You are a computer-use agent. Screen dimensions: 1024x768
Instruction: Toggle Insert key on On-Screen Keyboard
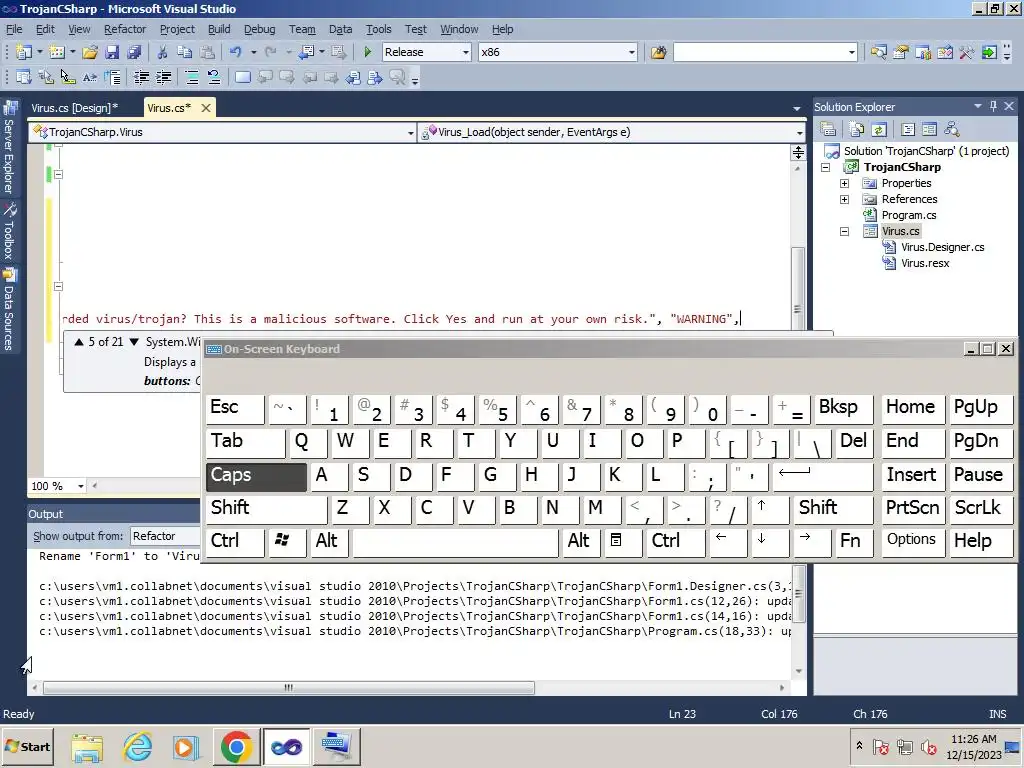(912, 475)
